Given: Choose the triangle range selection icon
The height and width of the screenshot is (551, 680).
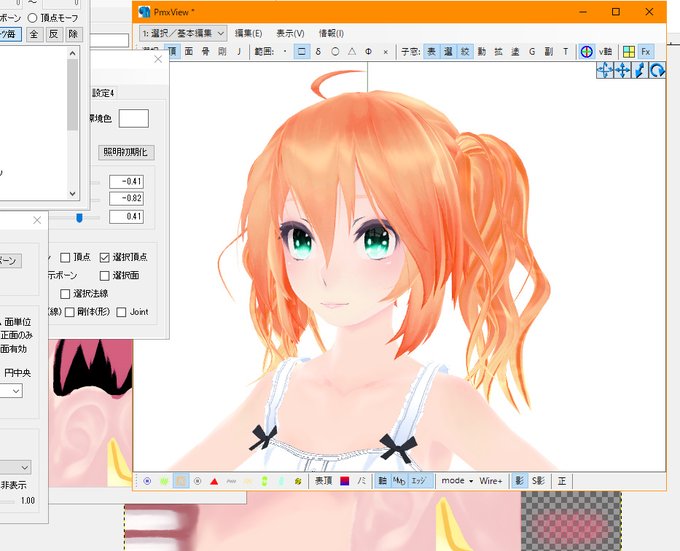Looking at the screenshot, I should [352, 52].
